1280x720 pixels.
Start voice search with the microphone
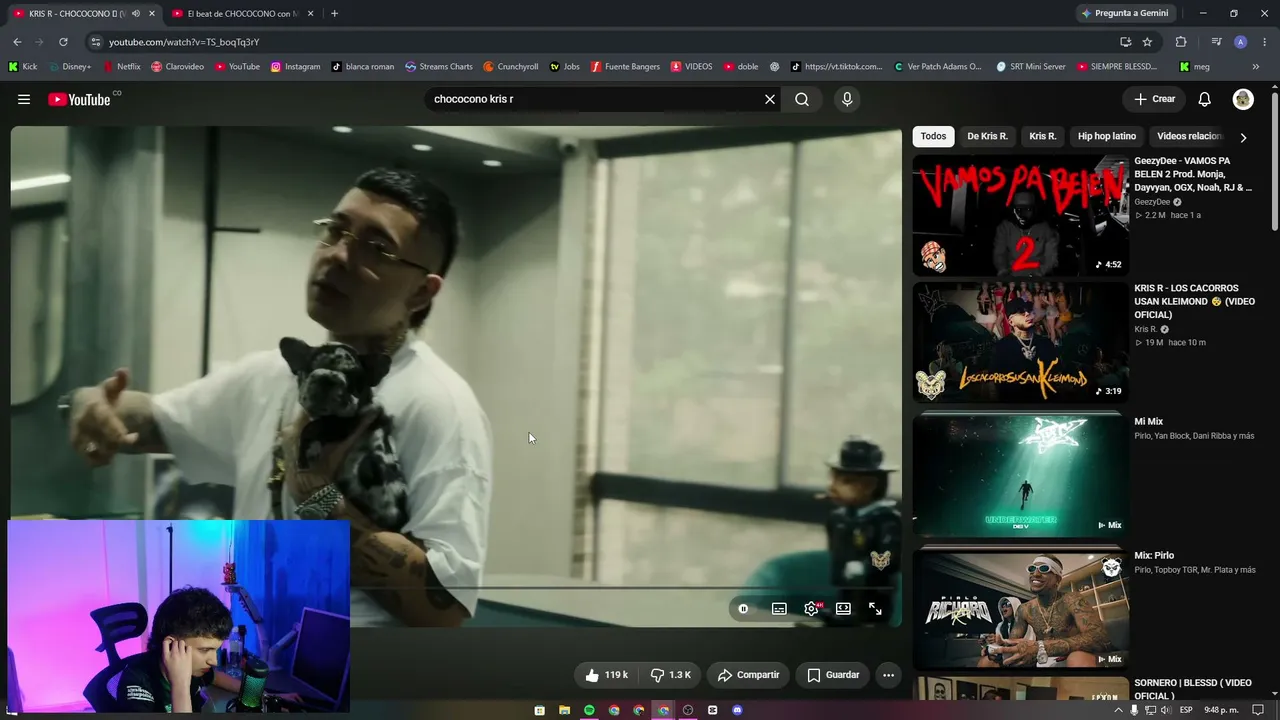(x=847, y=99)
